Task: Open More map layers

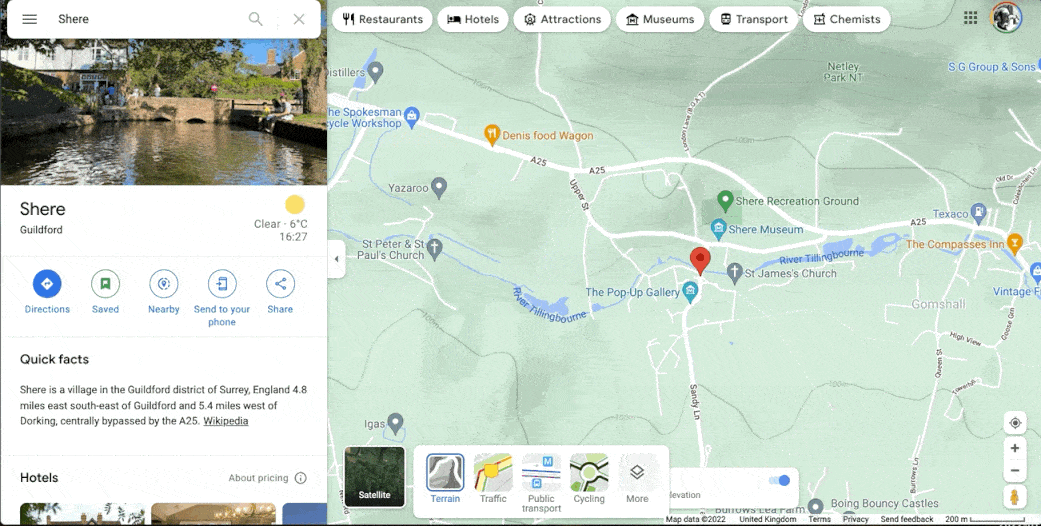Action: tap(637, 479)
